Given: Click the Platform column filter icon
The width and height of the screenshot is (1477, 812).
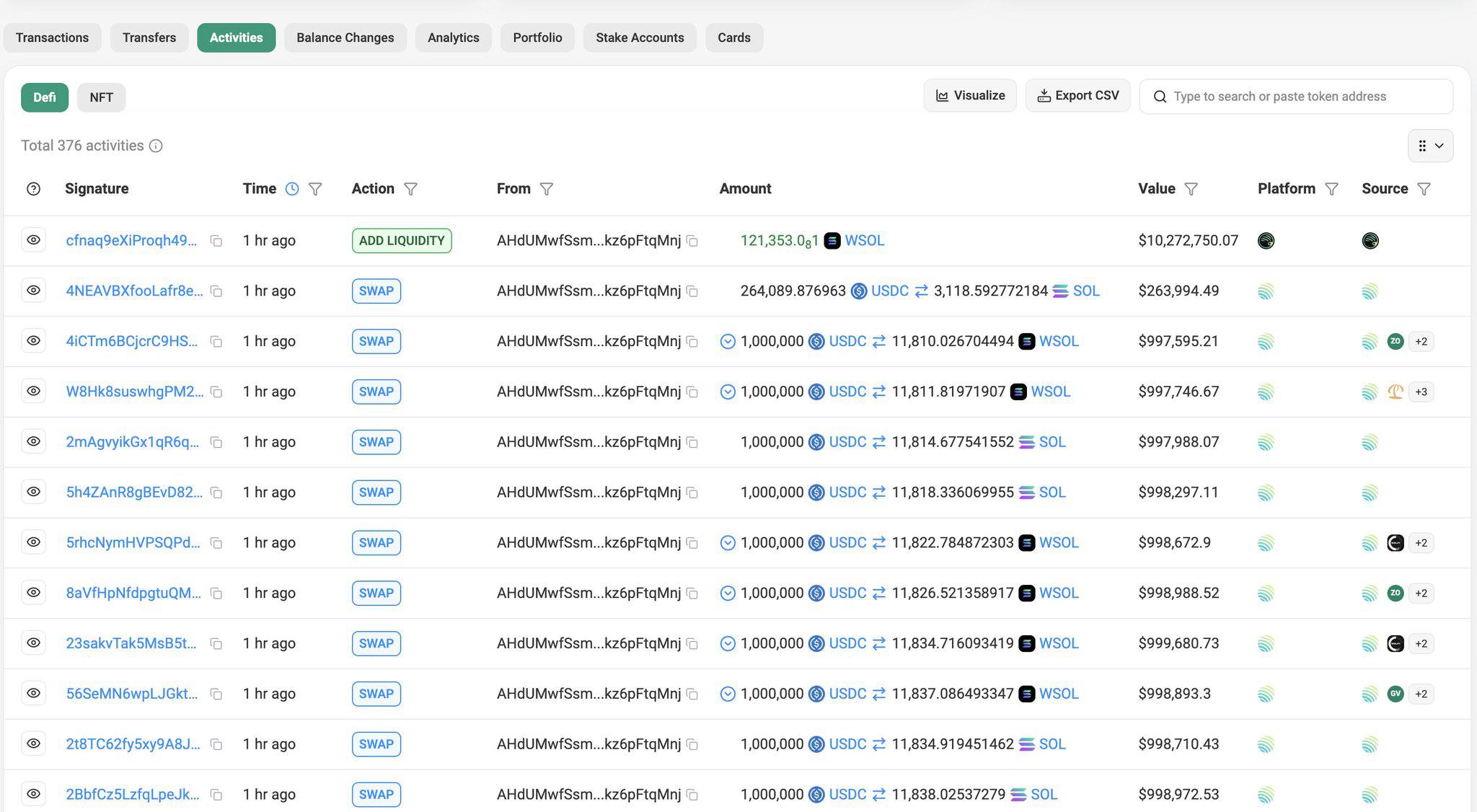Looking at the screenshot, I should click(x=1331, y=189).
